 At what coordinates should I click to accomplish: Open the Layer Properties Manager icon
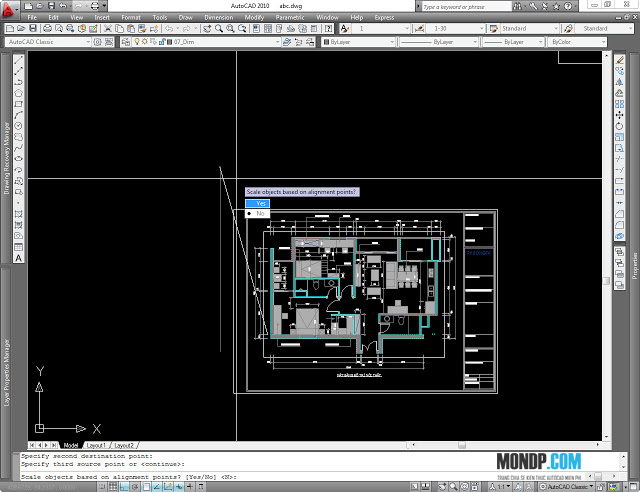click(126, 42)
